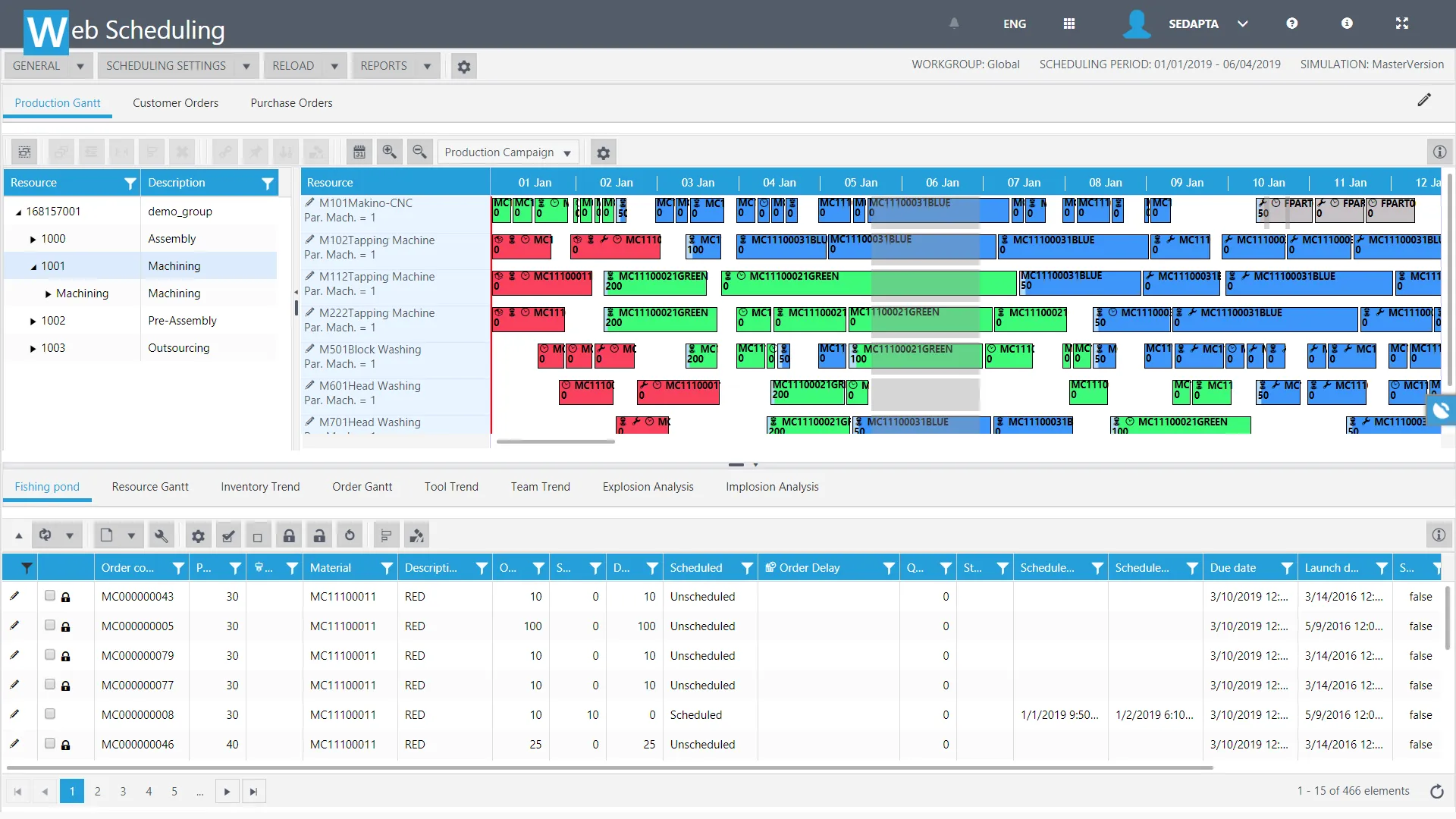The width and height of the screenshot is (1456, 819).
Task: Click the Material column filter icon
Action: pyautogui.click(x=387, y=568)
